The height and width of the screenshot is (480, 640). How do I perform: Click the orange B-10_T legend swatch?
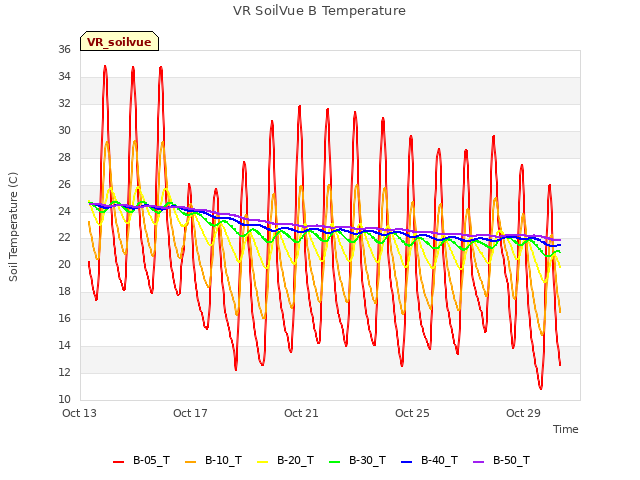191,462
